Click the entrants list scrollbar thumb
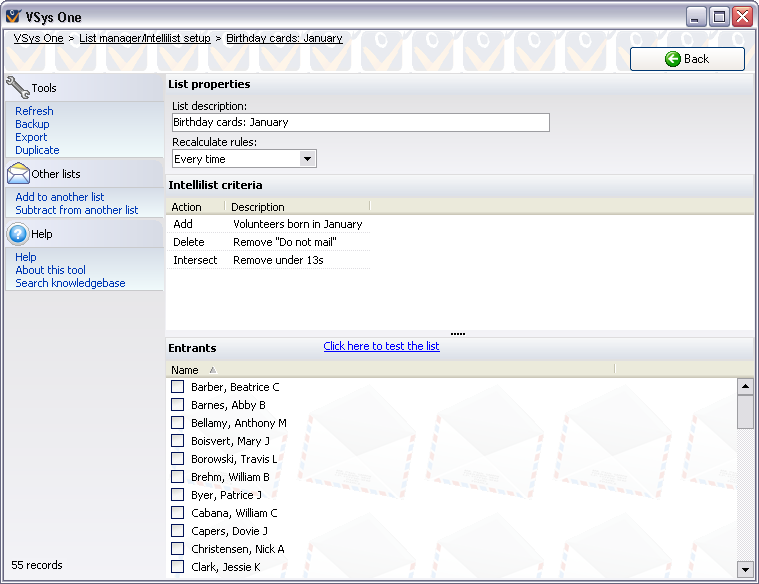The image size is (759, 584). 745,412
